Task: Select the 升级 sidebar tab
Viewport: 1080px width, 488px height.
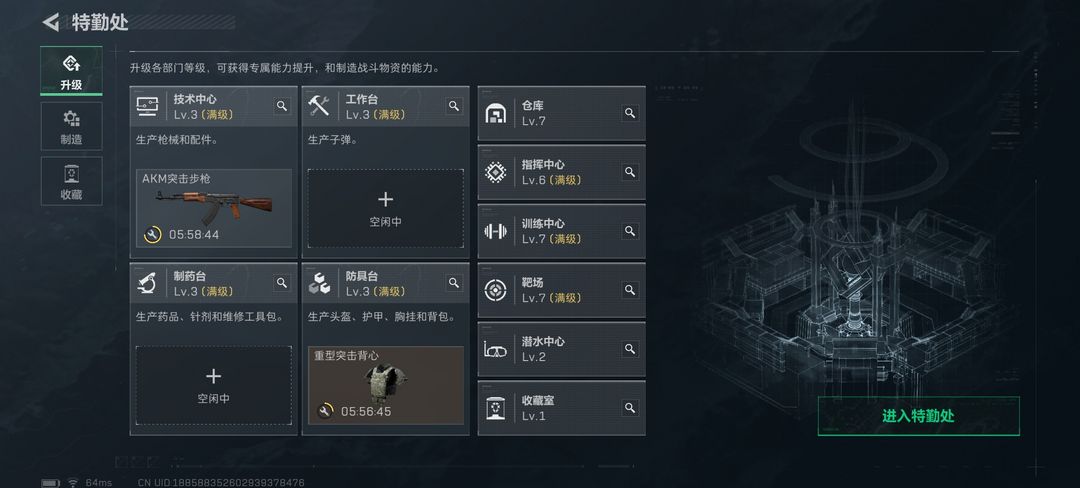Action: click(71, 71)
